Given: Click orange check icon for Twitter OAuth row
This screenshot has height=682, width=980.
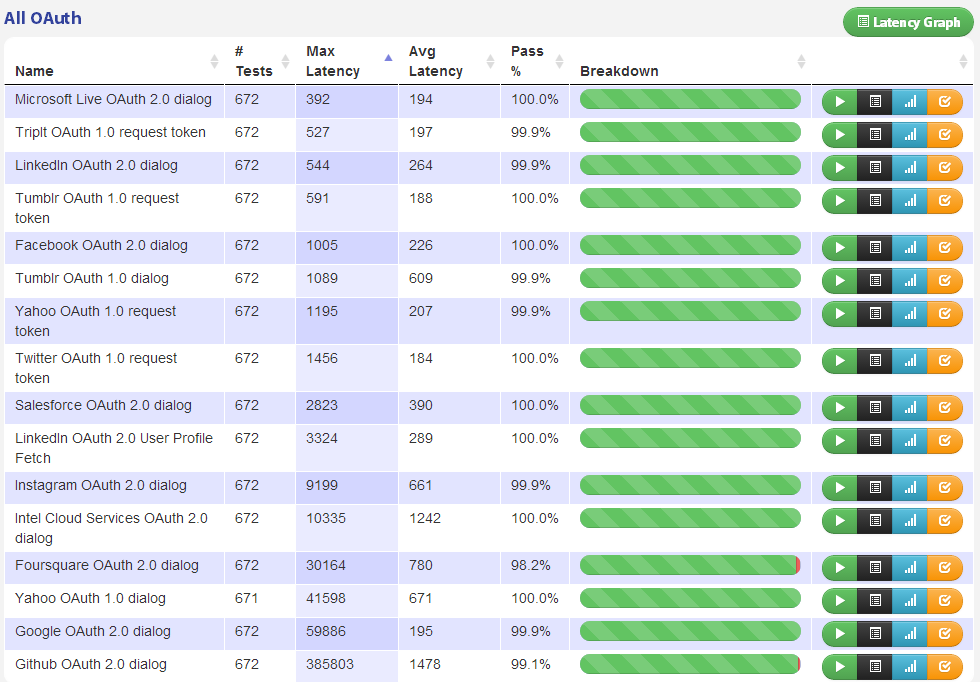Looking at the screenshot, I should tap(945, 361).
